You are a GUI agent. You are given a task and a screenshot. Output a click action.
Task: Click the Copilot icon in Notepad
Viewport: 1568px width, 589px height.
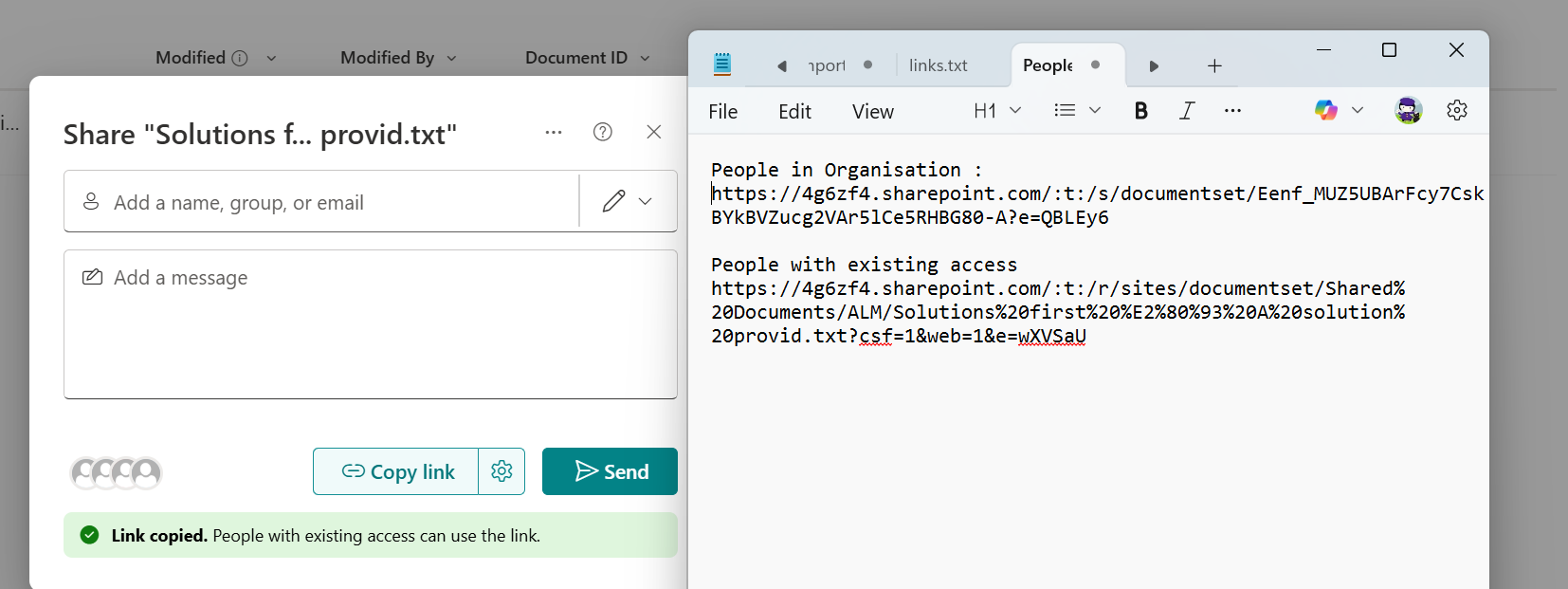tap(1325, 110)
